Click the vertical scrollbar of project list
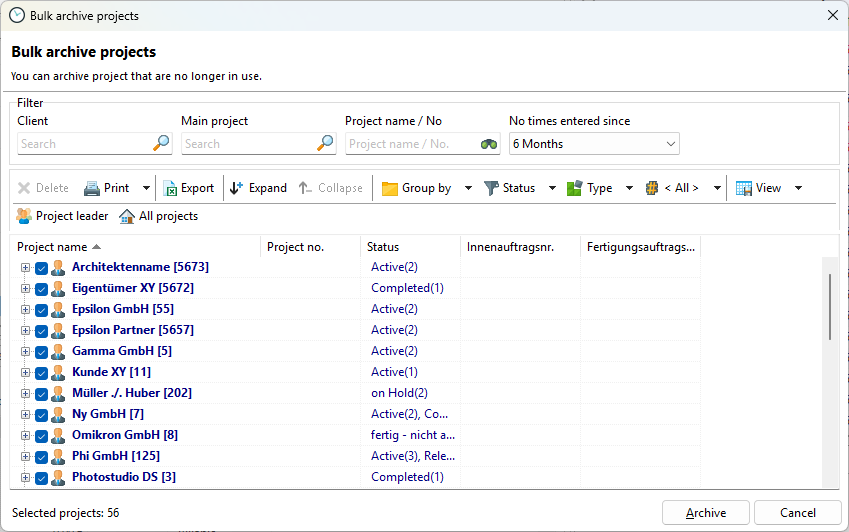 [x=829, y=305]
